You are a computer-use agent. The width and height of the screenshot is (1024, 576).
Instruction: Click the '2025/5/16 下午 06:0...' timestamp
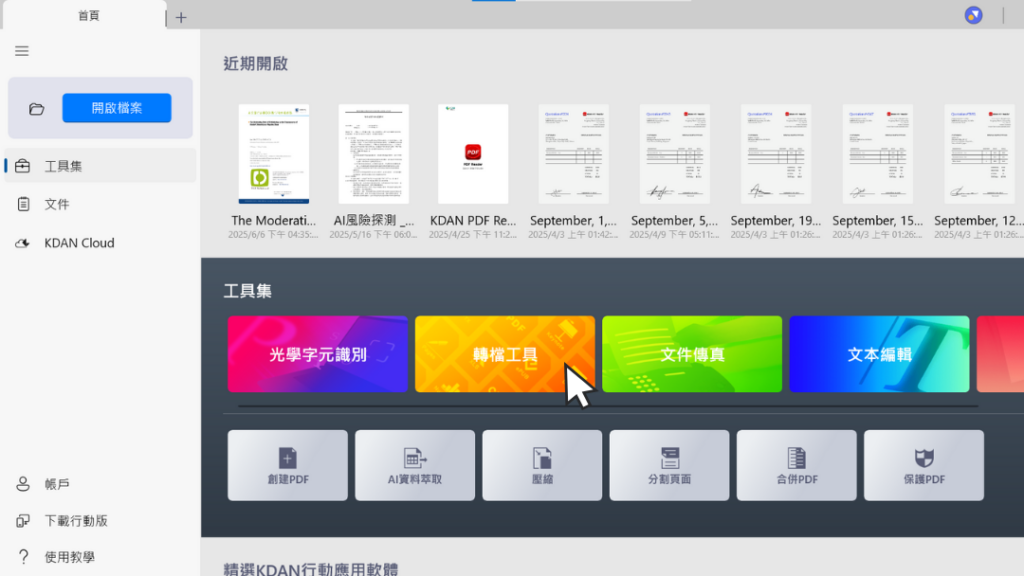point(374,234)
